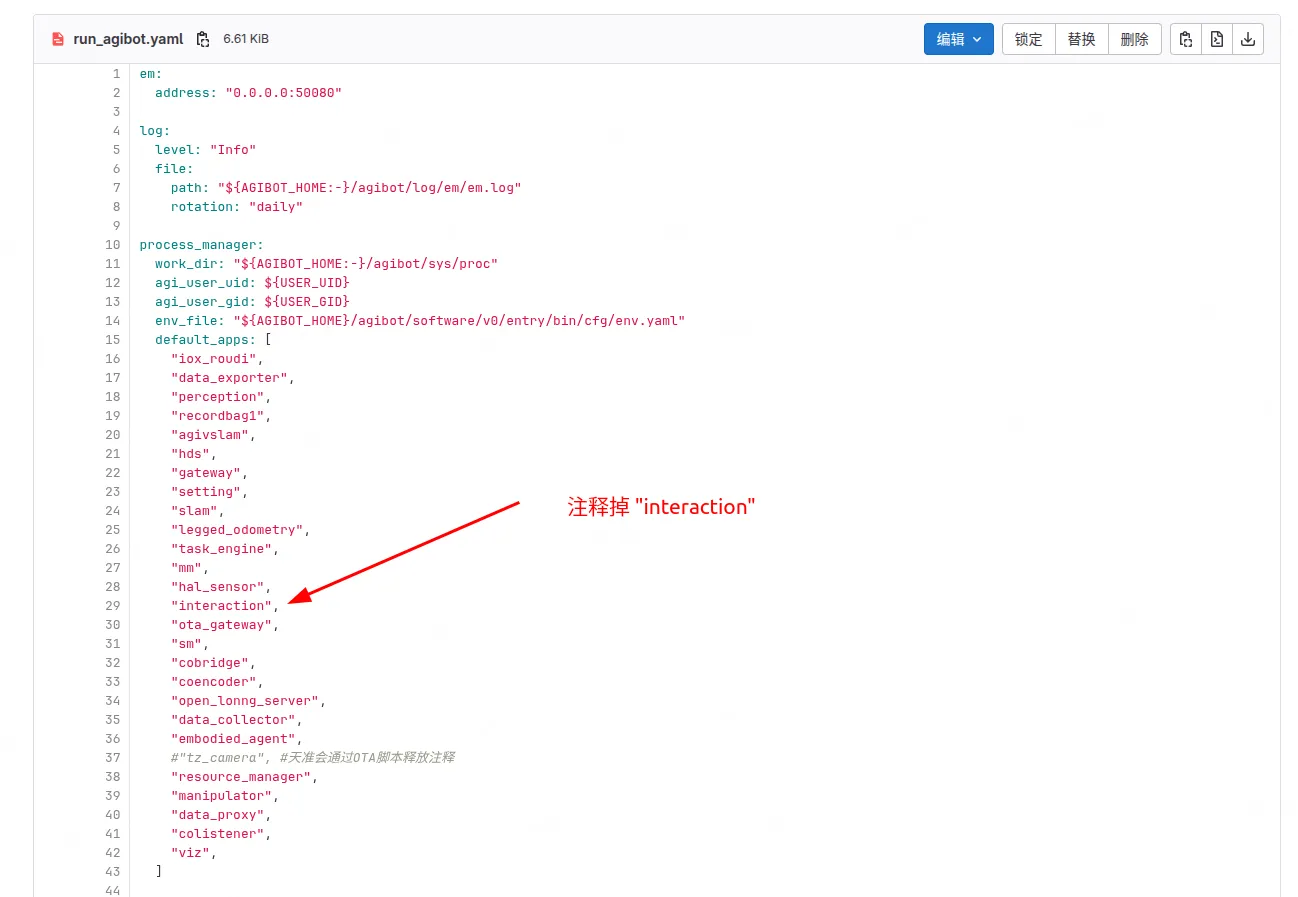
Task: Click the "mm" entry
Action: pos(185,567)
